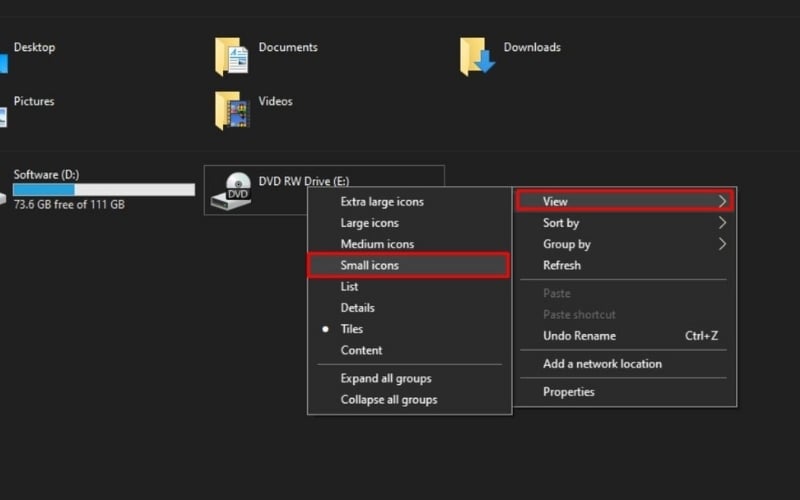800x500 pixels.
Task: Click the Software (D:) storage usage bar
Action: (x=104, y=190)
